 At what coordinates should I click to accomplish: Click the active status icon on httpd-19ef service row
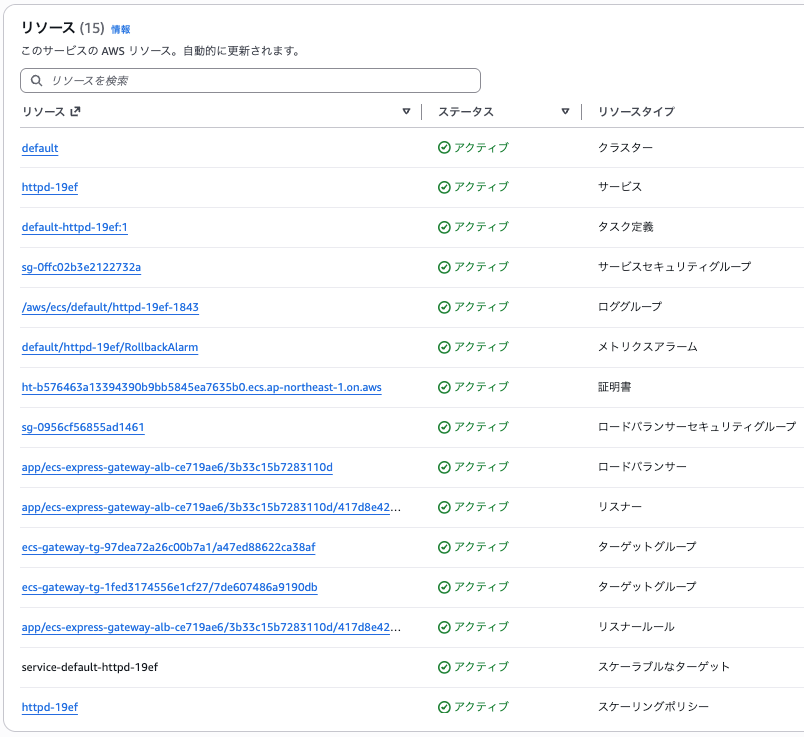click(442, 187)
